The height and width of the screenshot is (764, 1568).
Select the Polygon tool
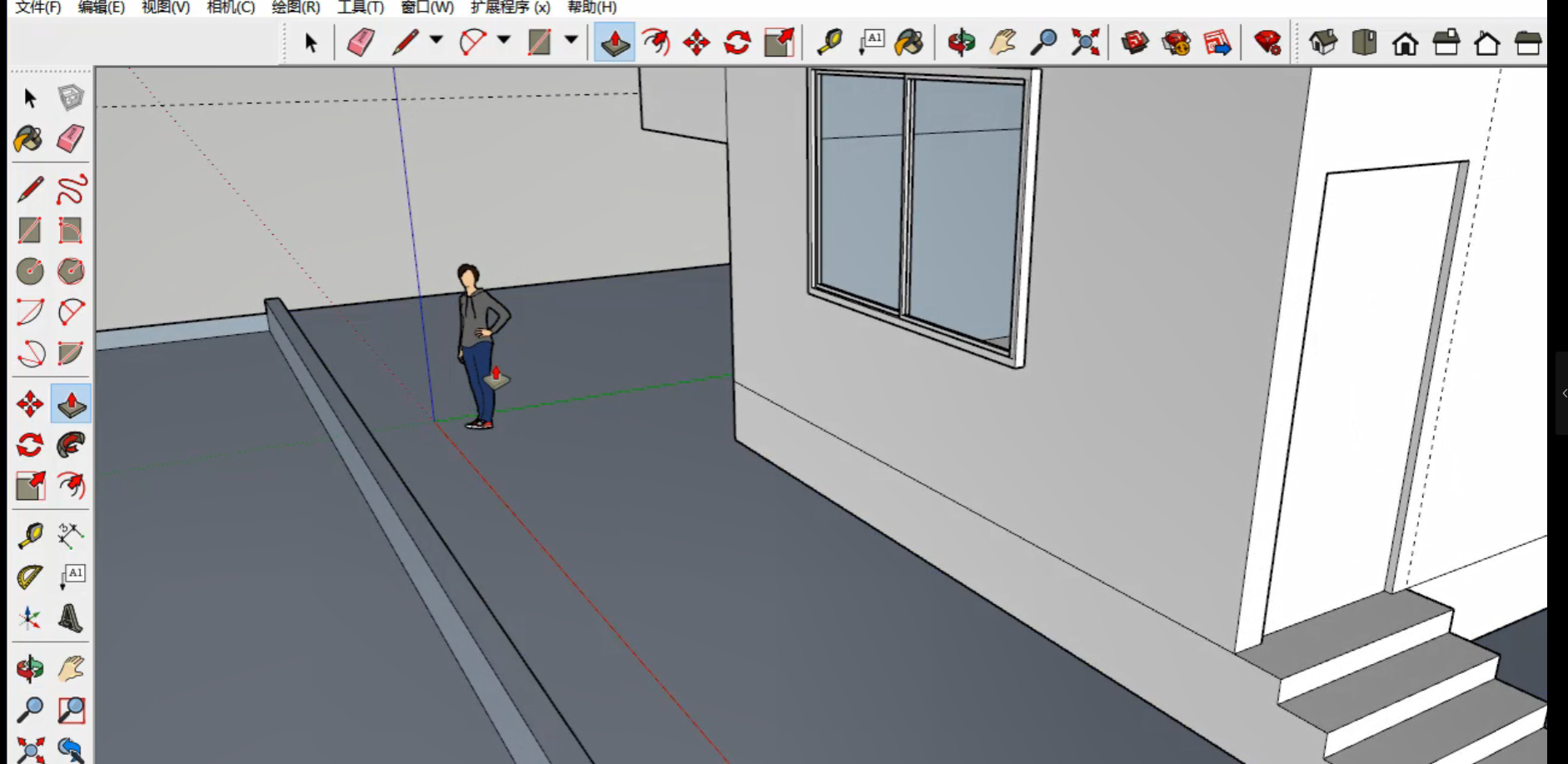[x=71, y=271]
